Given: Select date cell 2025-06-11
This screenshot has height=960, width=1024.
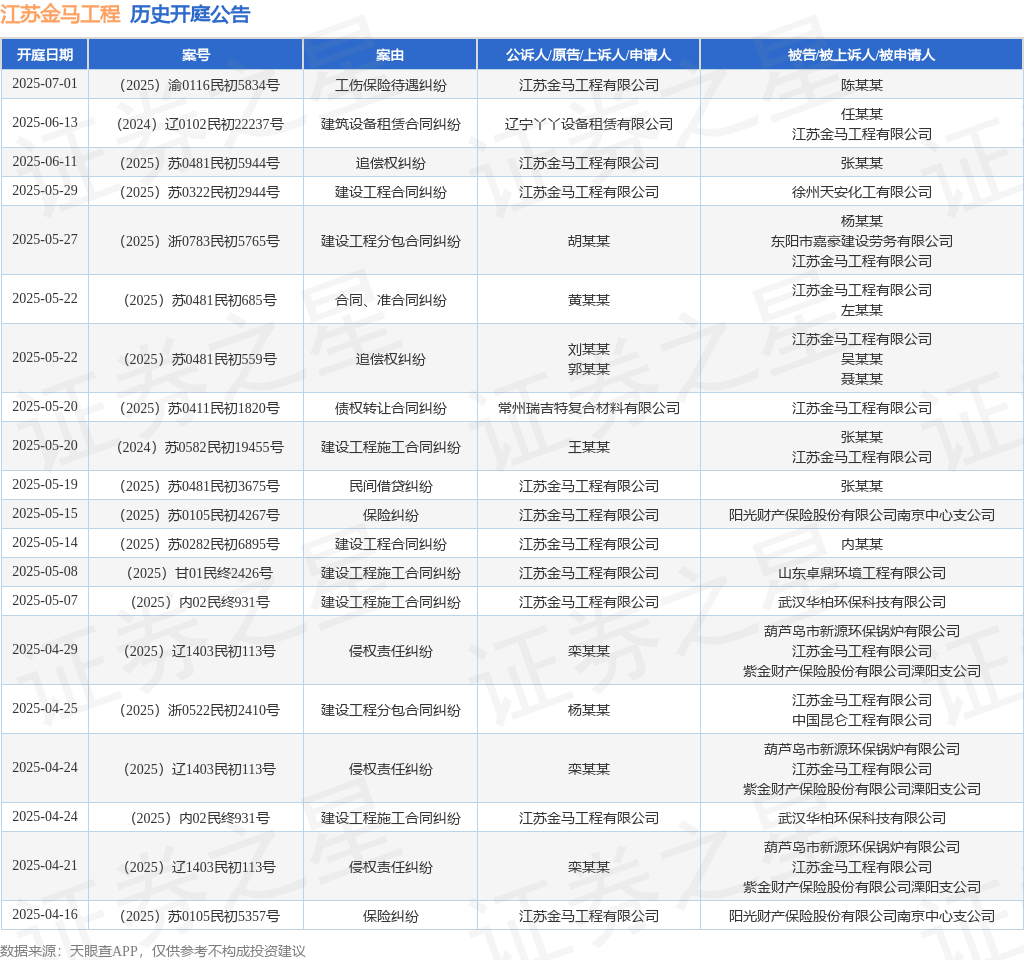Looking at the screenshot, I should [44, 161].
